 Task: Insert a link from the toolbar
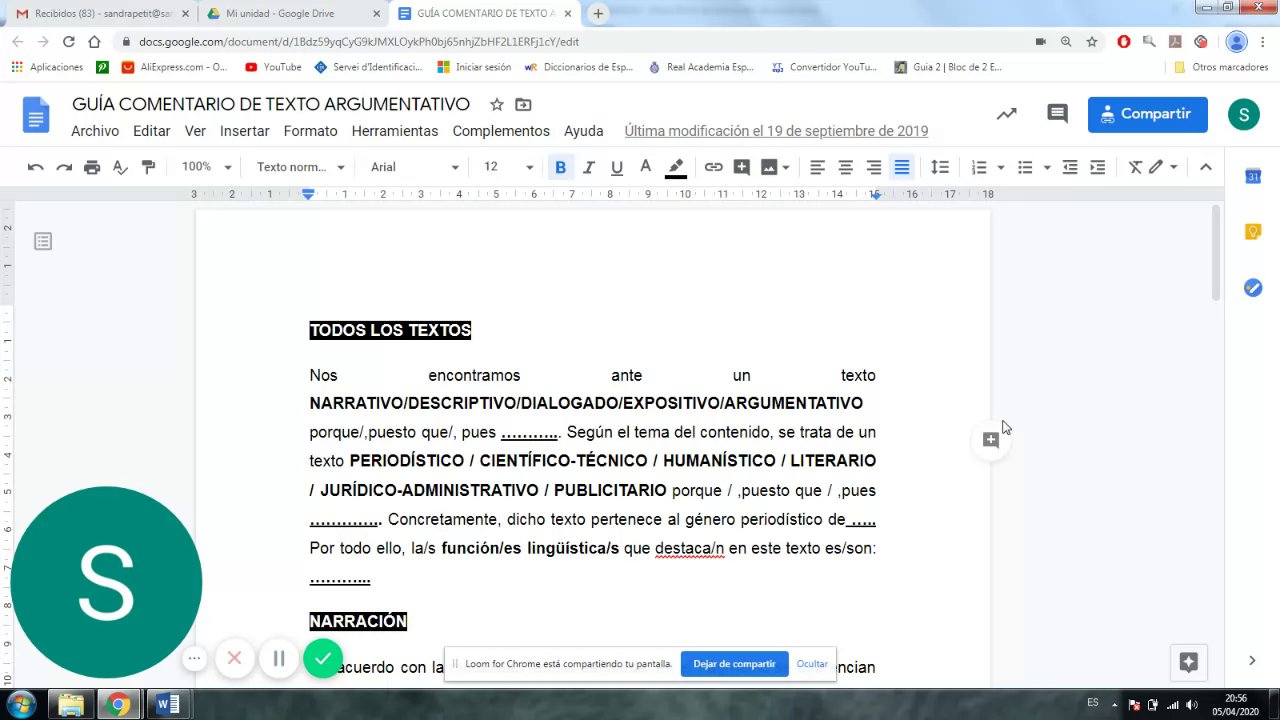click(x=713, y=167)
